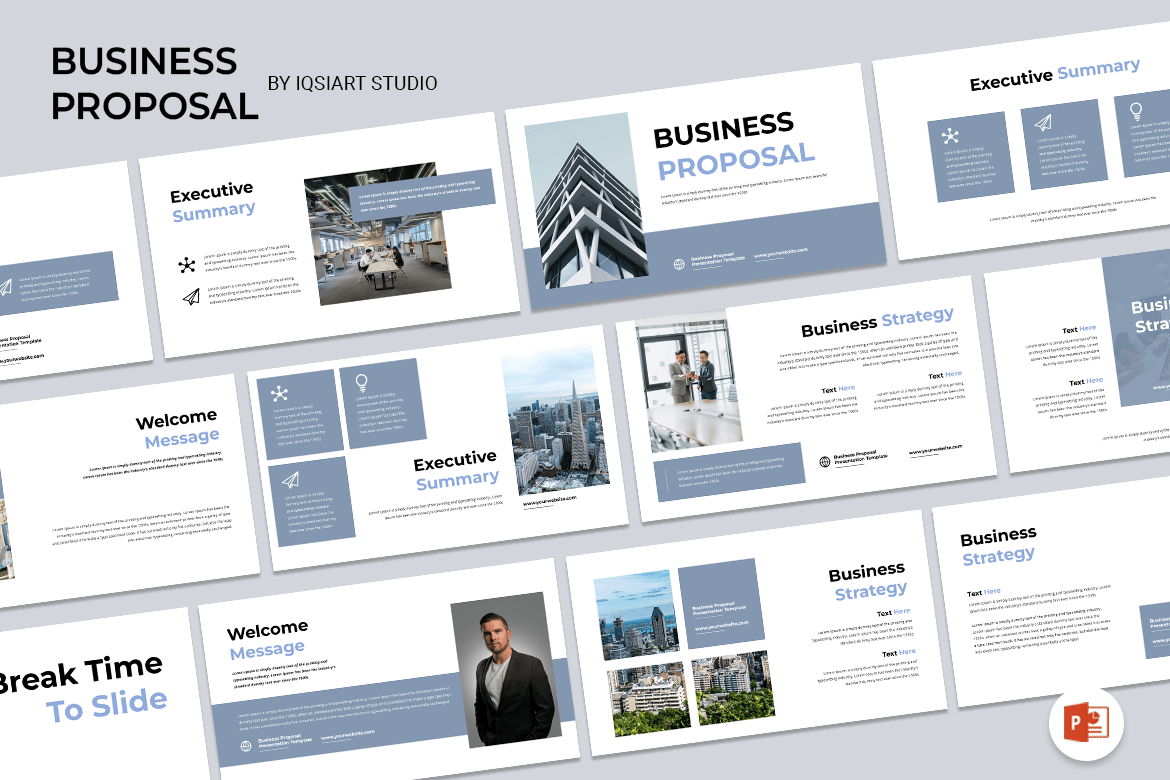The image size is (1170, 780).
Task: Click the PowerPoint logo badge
Action: coord(1086,723)
